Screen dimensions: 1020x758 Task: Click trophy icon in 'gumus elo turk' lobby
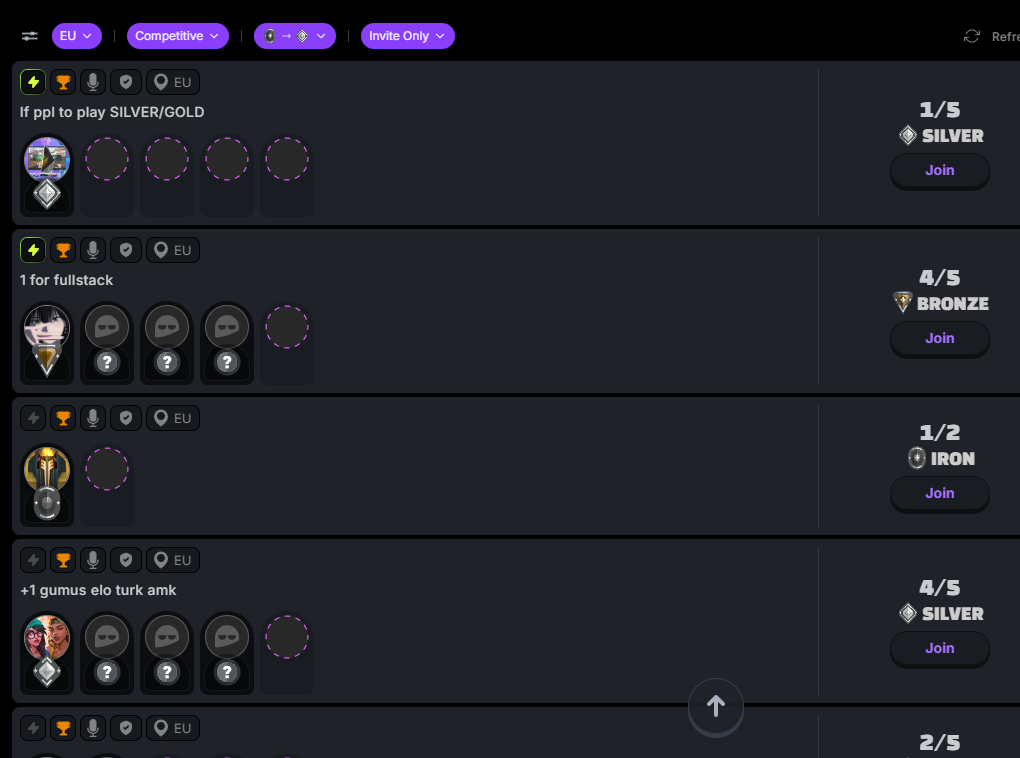pyautogui.click(x=63, y=560)
